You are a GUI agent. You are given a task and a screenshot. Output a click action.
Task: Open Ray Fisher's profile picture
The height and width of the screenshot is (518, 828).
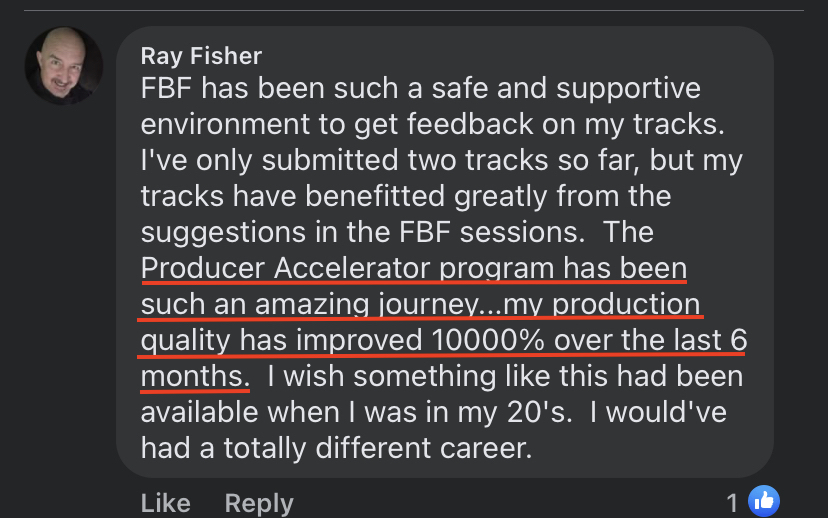(x=63, y=65)
